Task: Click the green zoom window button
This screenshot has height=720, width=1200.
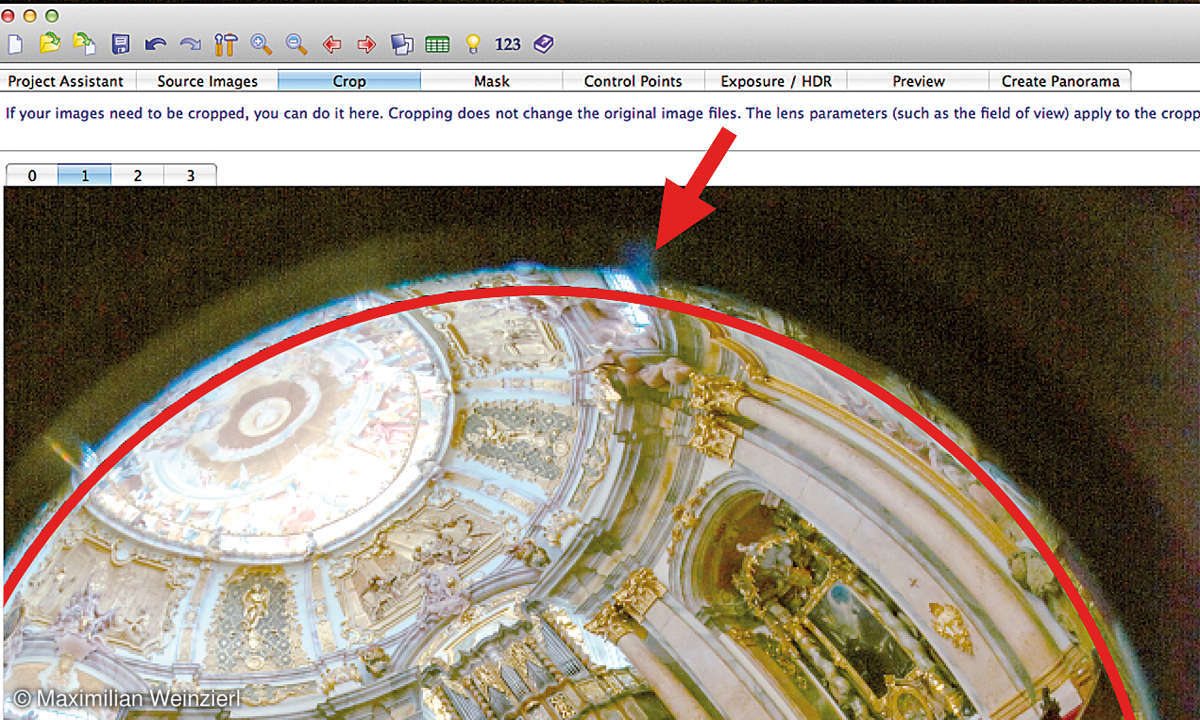Action: [52, 16]
